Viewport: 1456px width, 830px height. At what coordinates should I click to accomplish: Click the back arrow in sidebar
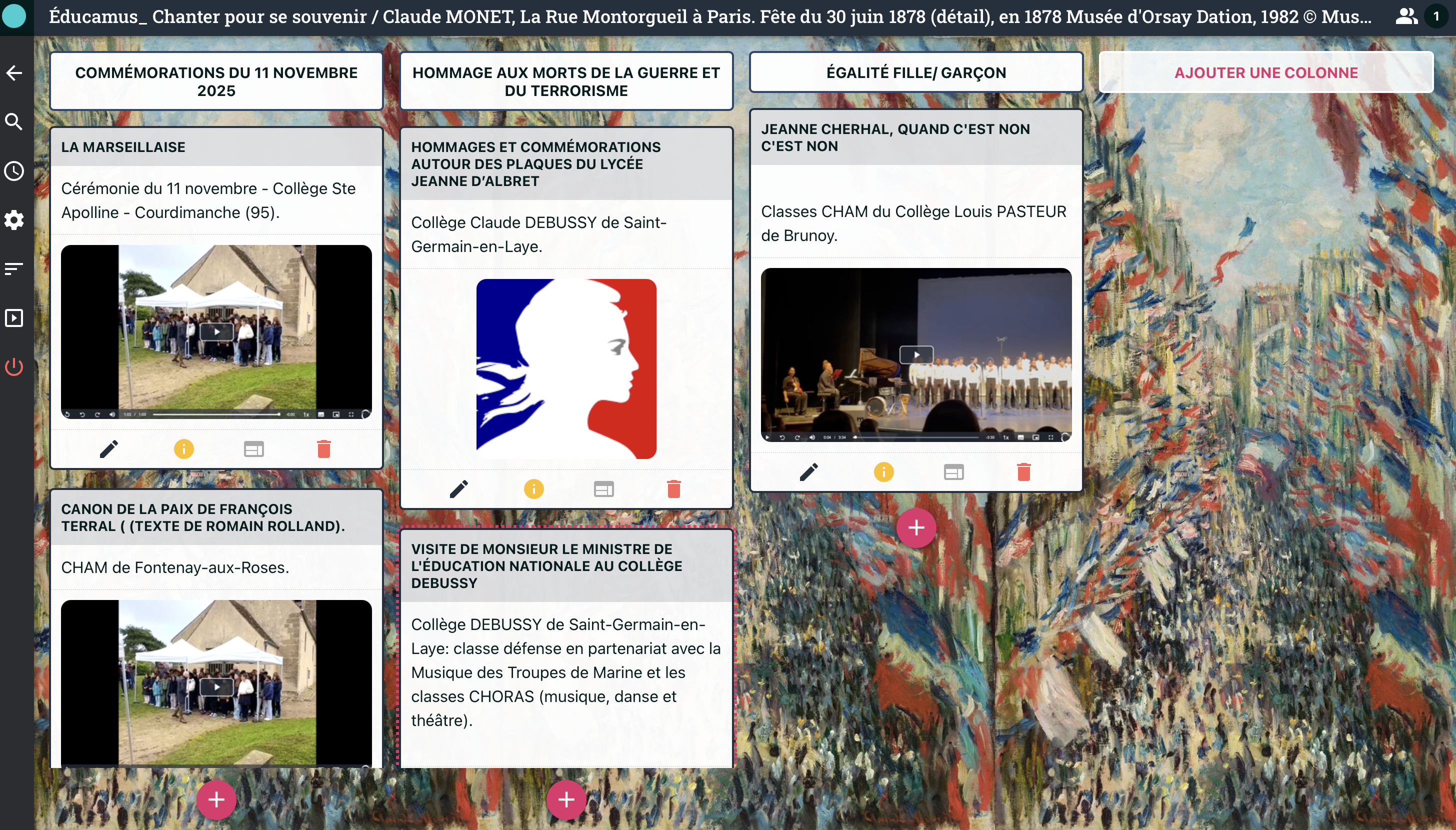coord(14,72)
